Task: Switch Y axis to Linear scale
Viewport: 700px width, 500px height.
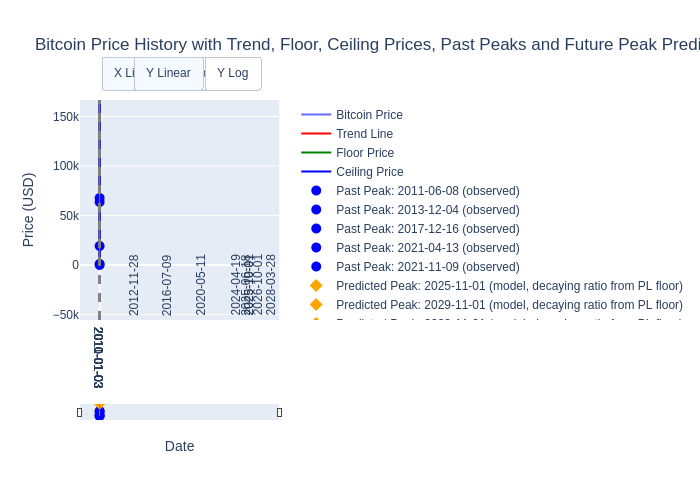Action: [x=168, y=73]
